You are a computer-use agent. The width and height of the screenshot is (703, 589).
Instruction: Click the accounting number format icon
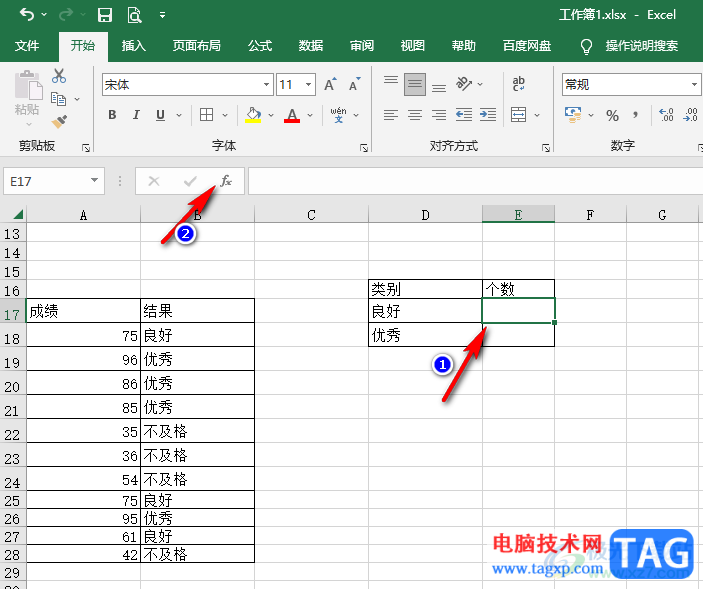tap(573, 115)
